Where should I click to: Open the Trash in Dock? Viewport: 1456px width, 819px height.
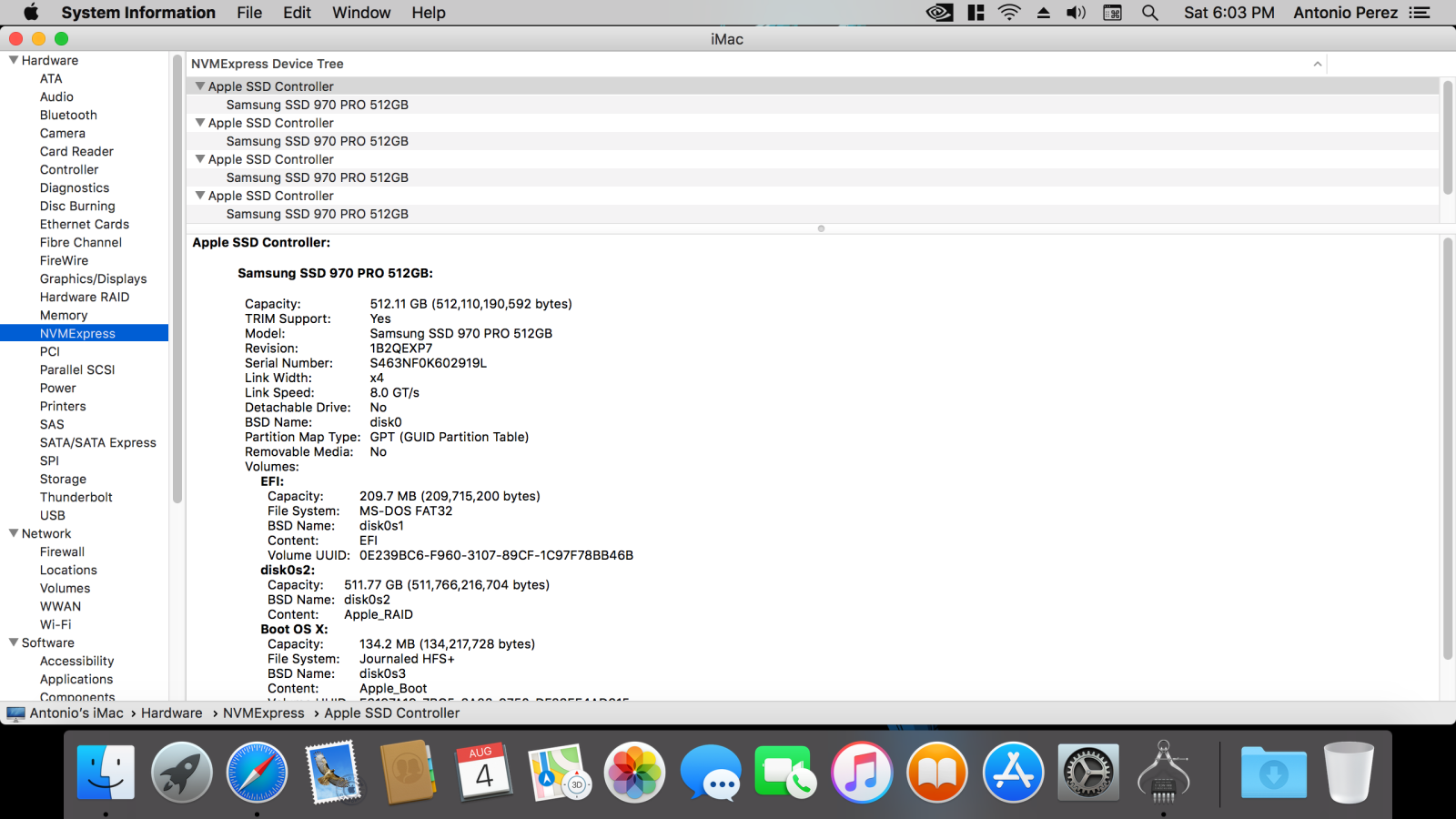pyautogui.click(x=1349, y=773)
